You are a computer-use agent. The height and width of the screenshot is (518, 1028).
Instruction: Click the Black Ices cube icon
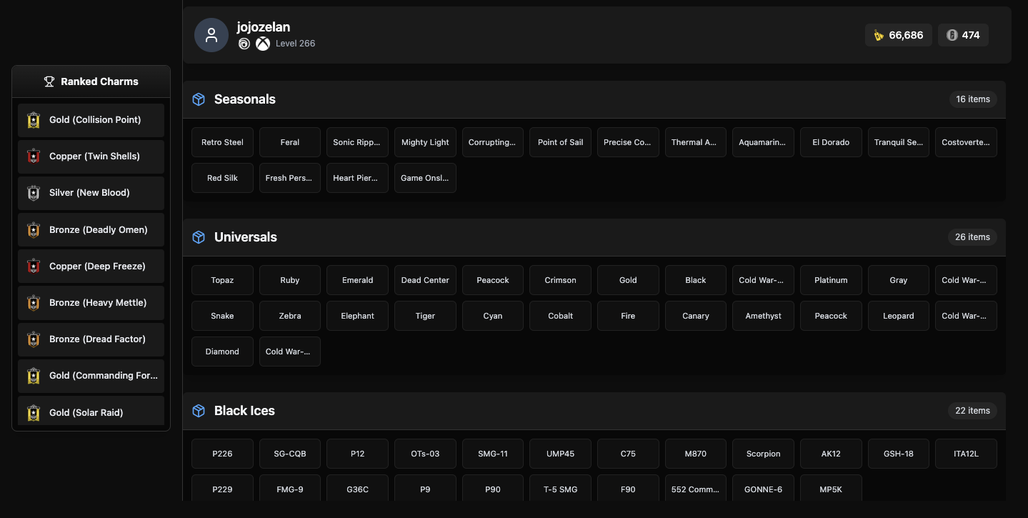tap(199, 410)
